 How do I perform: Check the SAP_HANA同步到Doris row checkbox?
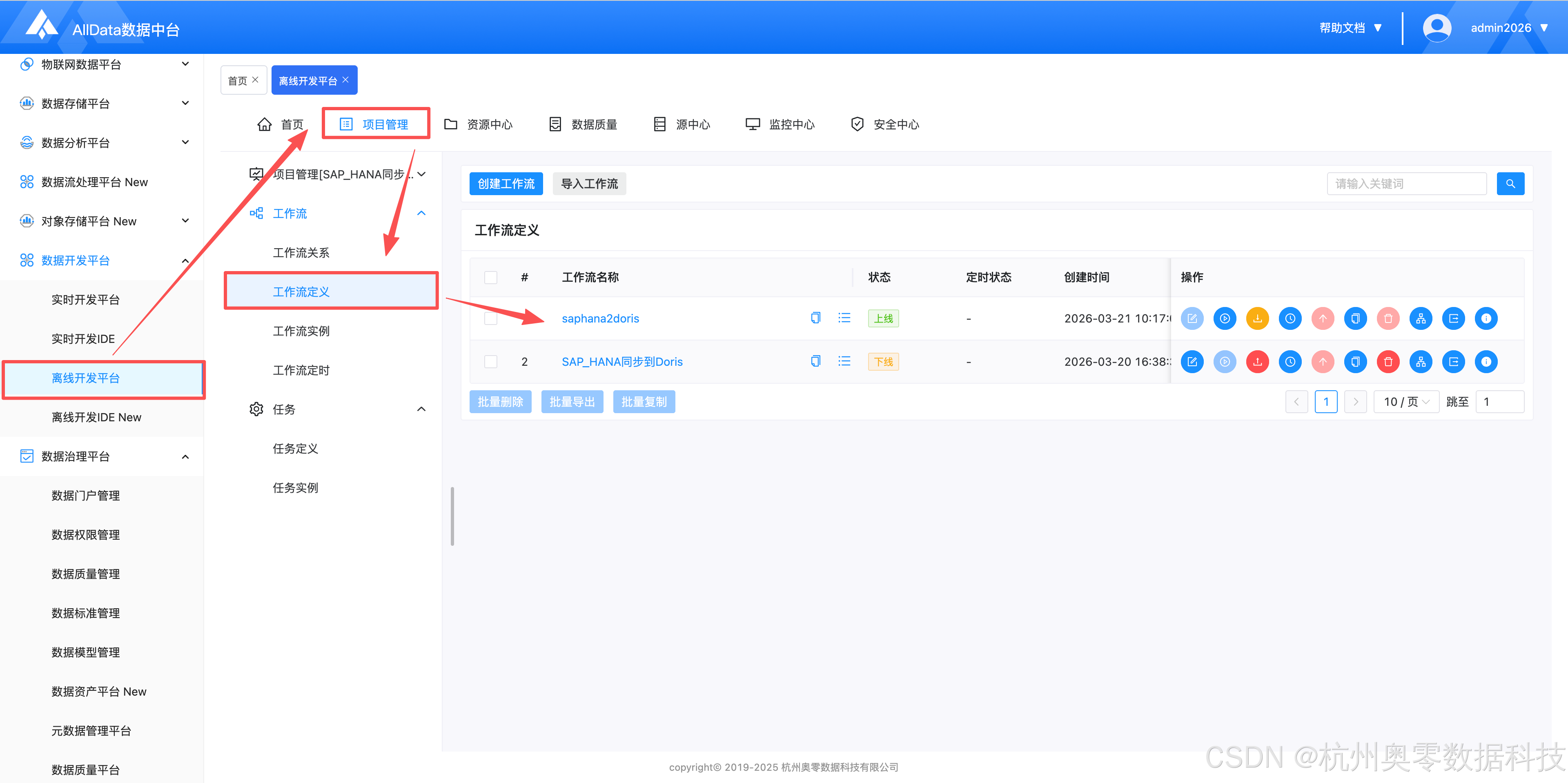[x=490, y=361]
